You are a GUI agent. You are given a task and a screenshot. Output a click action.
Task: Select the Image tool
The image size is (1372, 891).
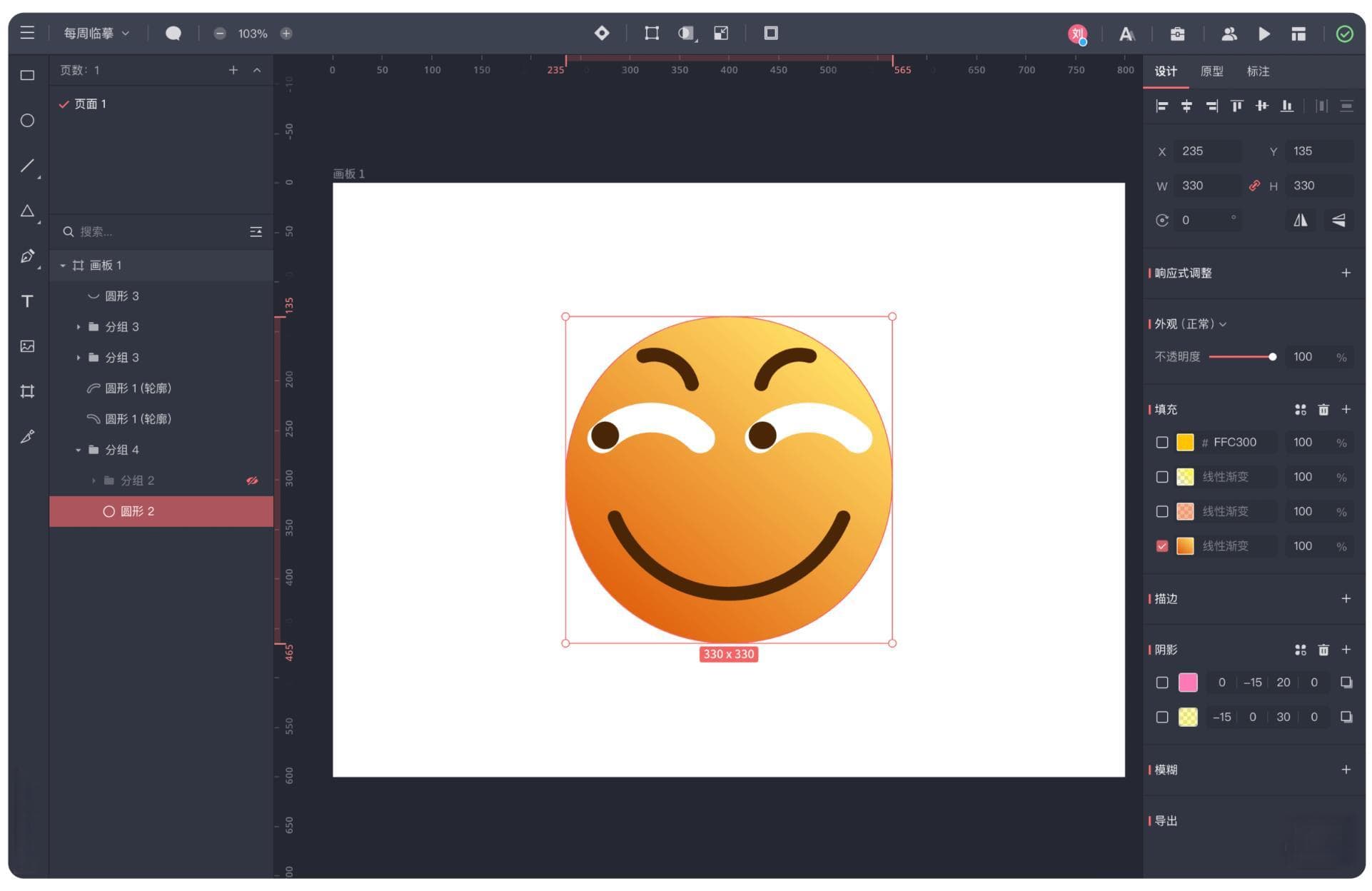[x=27, y=346]
